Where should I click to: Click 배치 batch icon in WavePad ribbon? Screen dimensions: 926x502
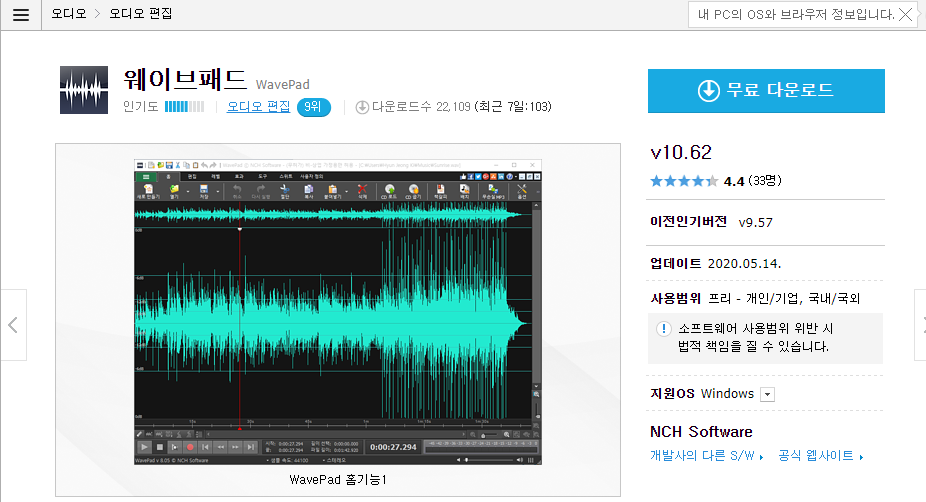[x=465, y=191]
